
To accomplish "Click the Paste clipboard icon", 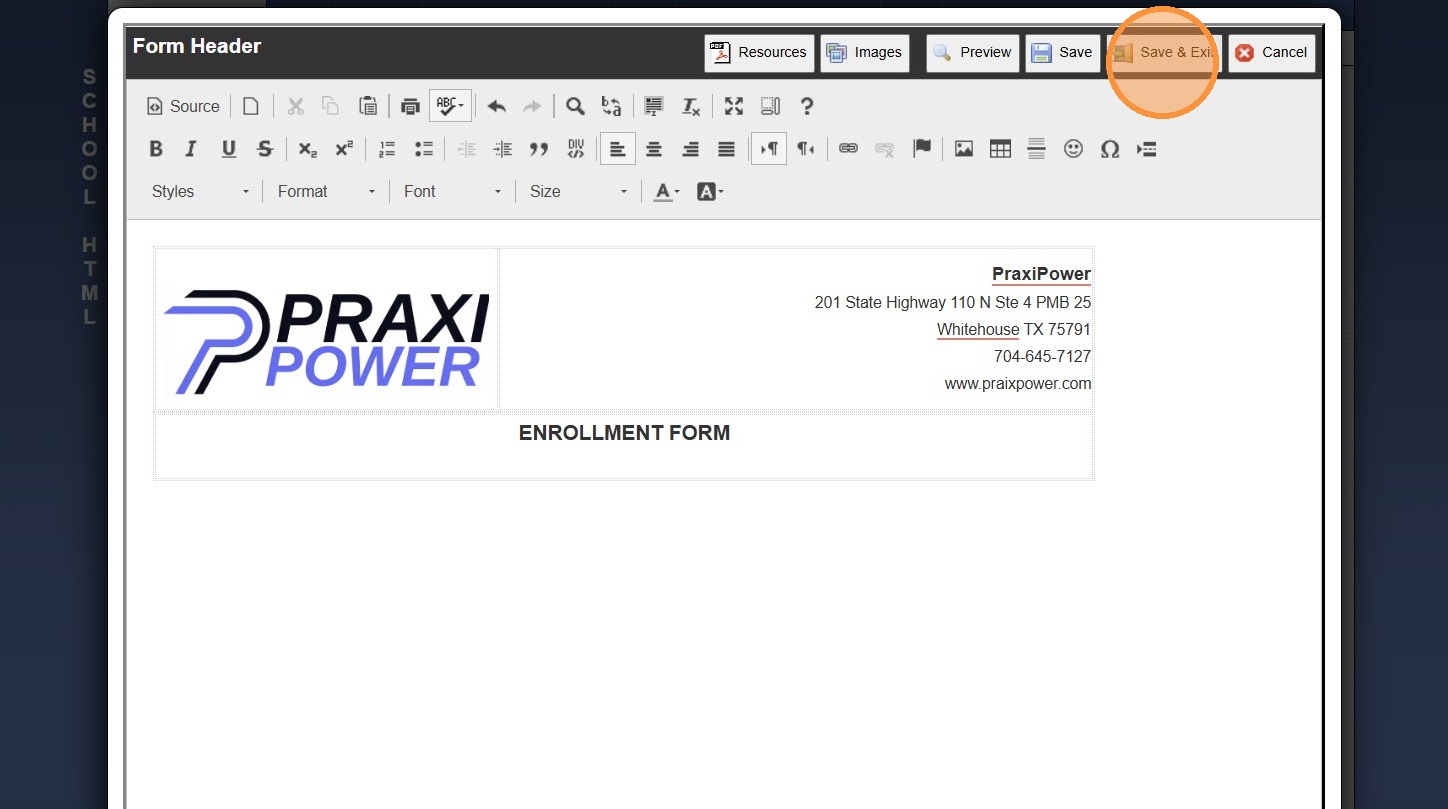I will pos(368,106).
